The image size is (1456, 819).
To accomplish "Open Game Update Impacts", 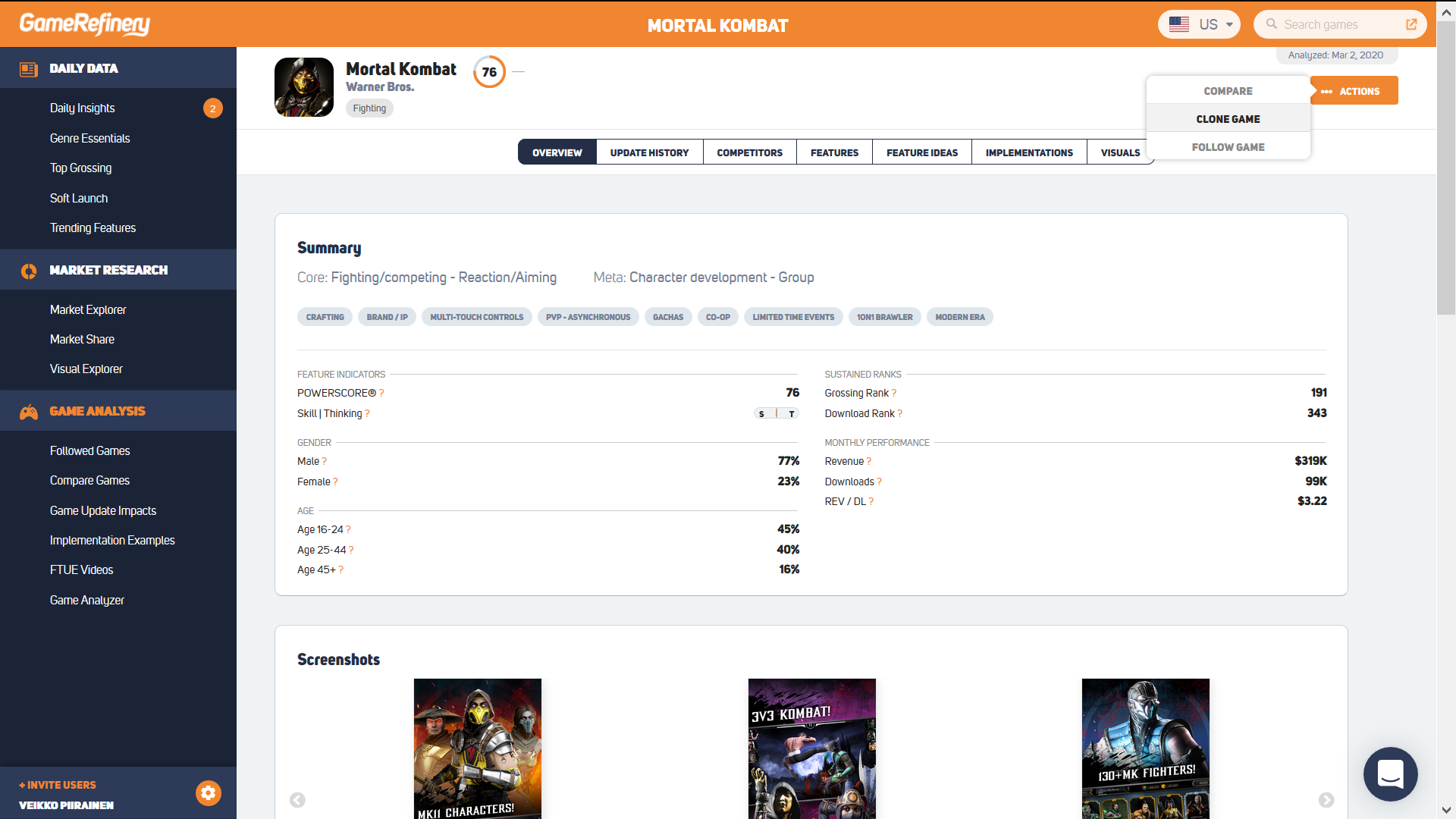I will (x=103, y=511).
